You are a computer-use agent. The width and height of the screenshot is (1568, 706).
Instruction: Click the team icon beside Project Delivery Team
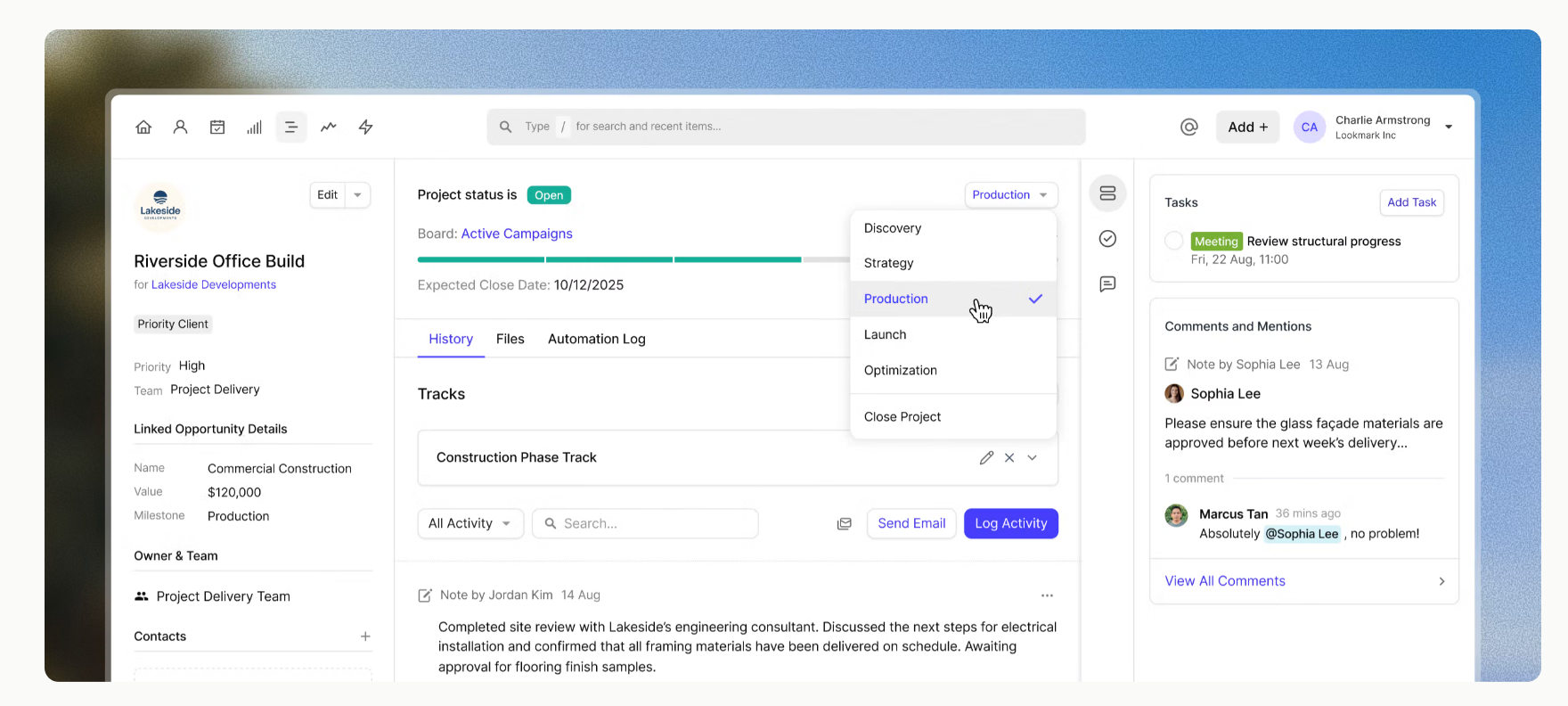click(142, 596)
